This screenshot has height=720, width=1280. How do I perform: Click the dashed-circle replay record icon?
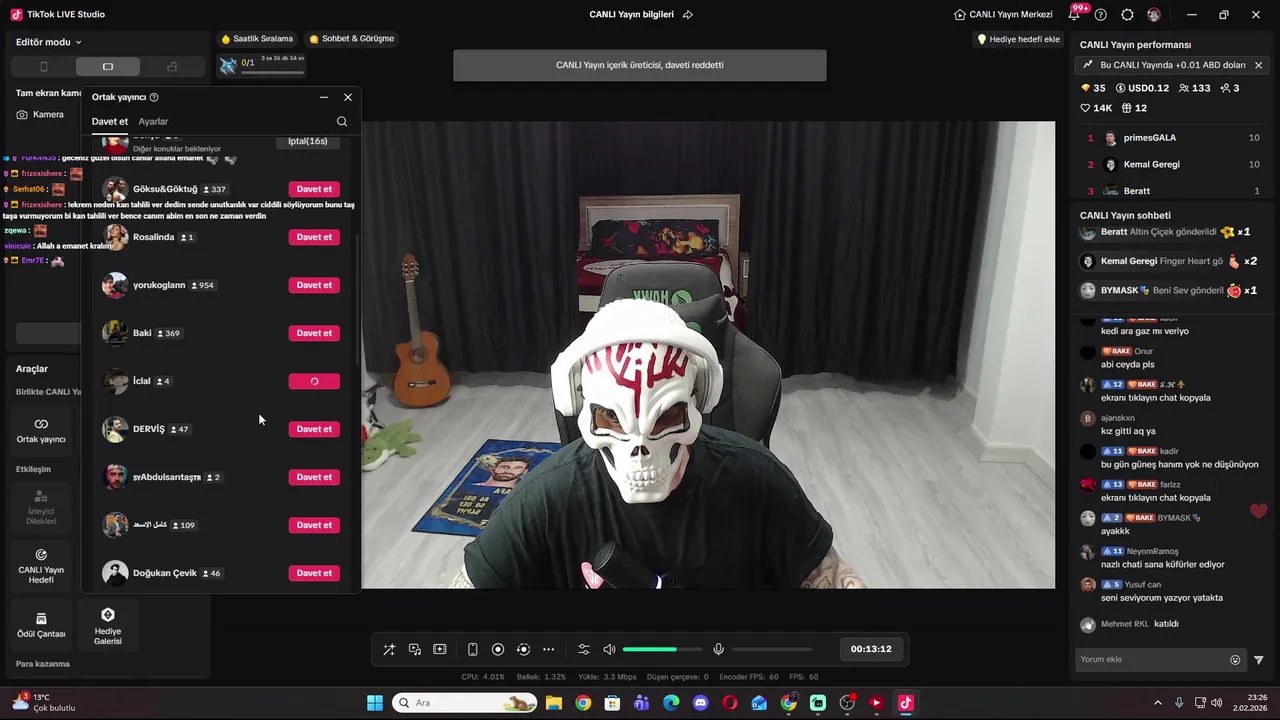pos(523,649)
